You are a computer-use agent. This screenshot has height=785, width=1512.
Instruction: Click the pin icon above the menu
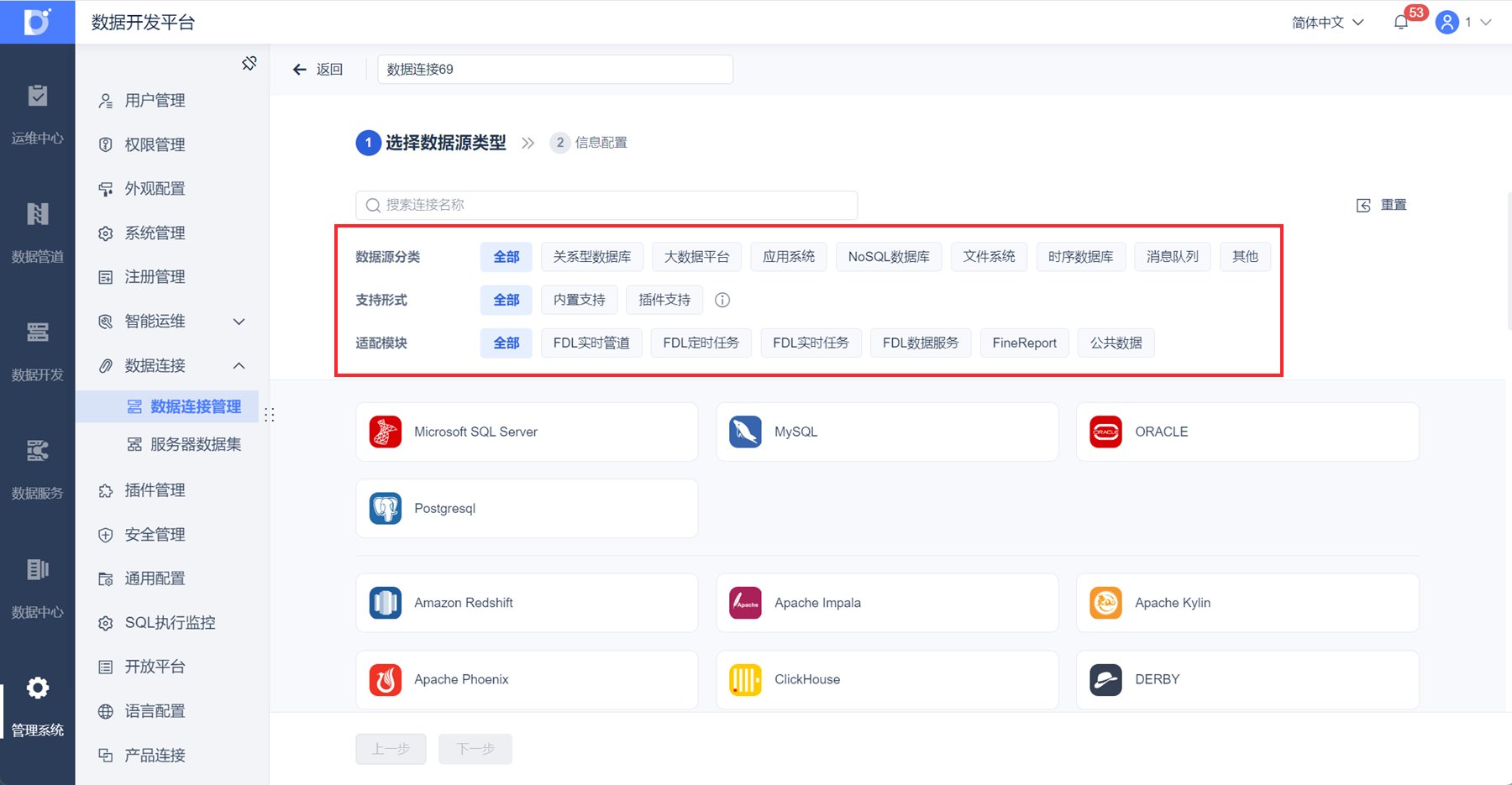coord(249,63)
